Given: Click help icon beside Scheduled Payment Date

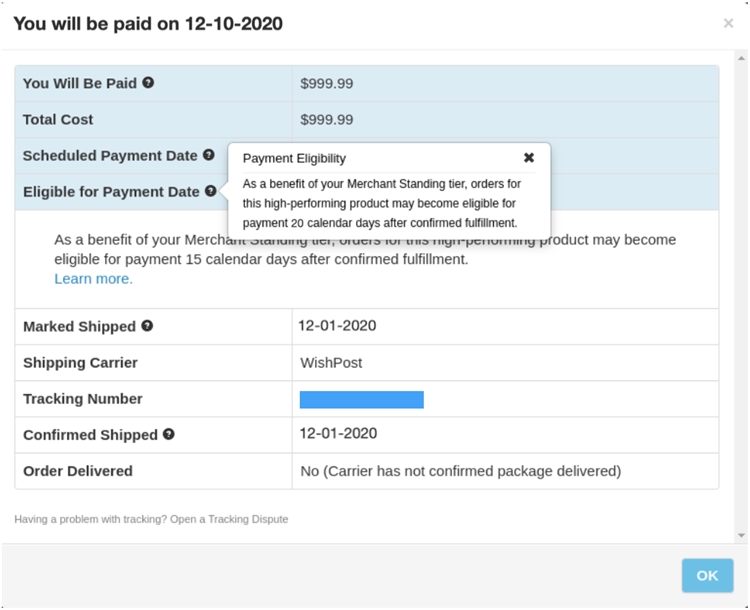Looking at the screenshot, I should (x=209, y=155).
